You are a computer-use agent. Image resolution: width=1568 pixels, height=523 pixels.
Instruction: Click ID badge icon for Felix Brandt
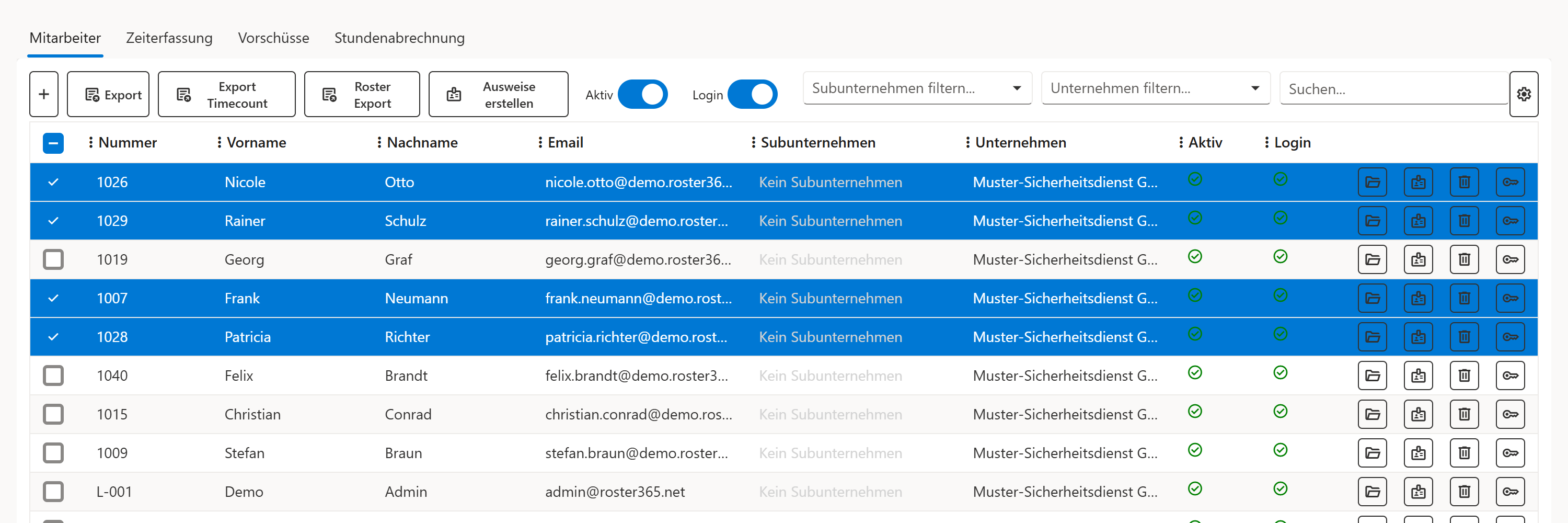coord(1419,376)
